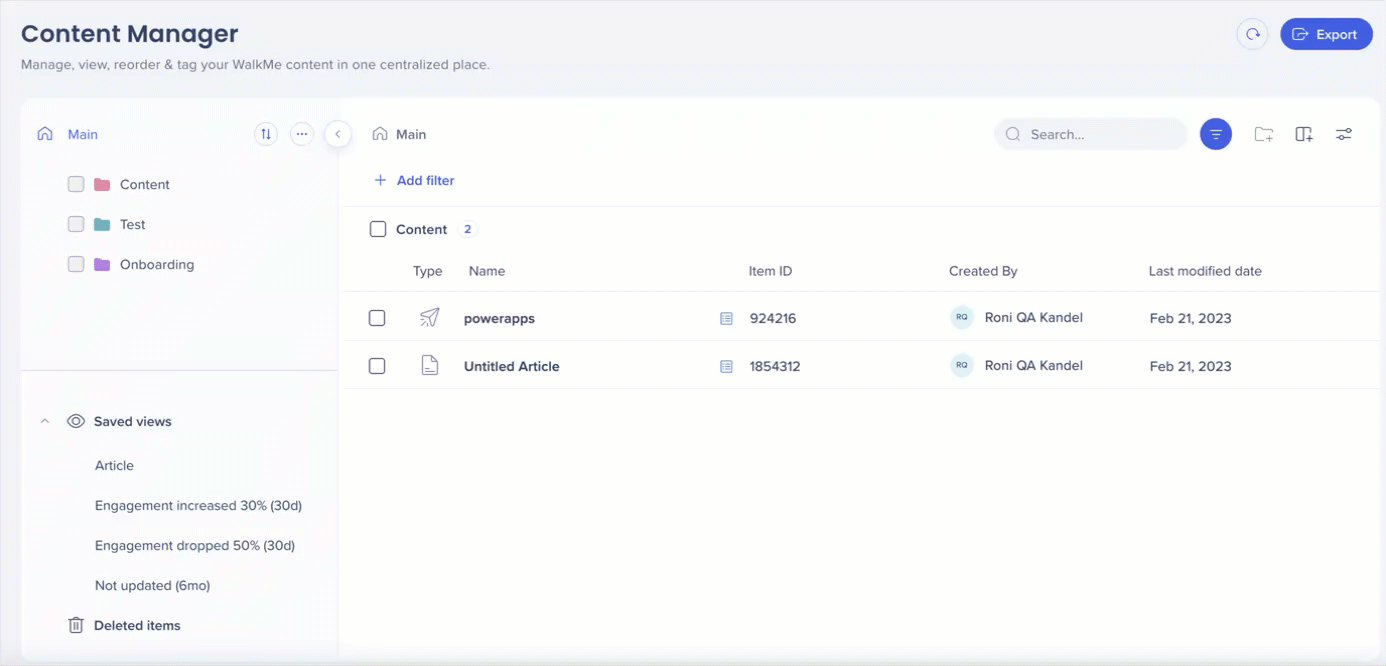Click the Deleted items trash icon
1386x666 pixels.
(x=76, y=625)
